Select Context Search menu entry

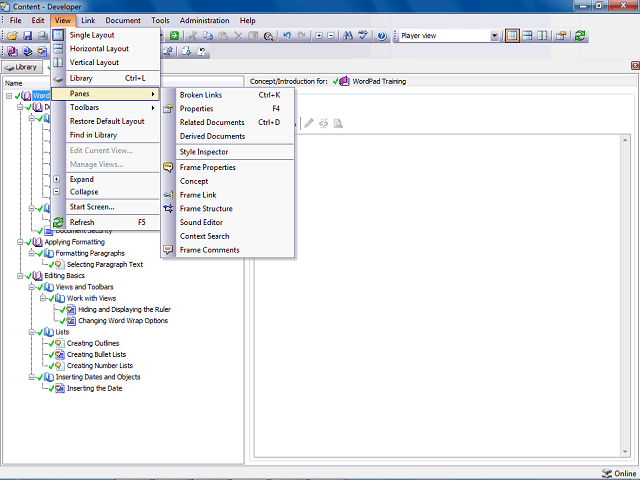click(x=229, y=236)
